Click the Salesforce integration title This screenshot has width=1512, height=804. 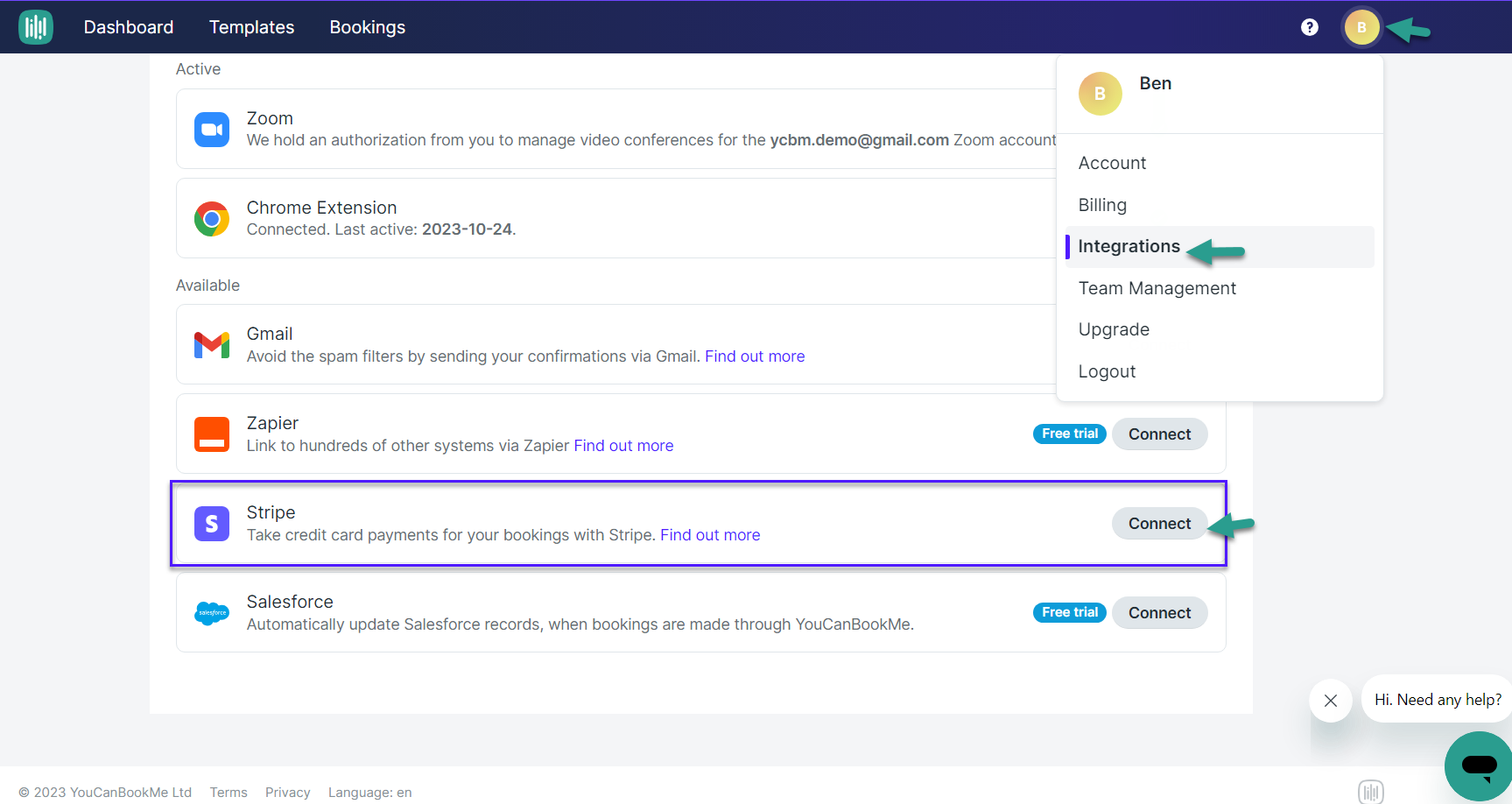coord(290,602)
